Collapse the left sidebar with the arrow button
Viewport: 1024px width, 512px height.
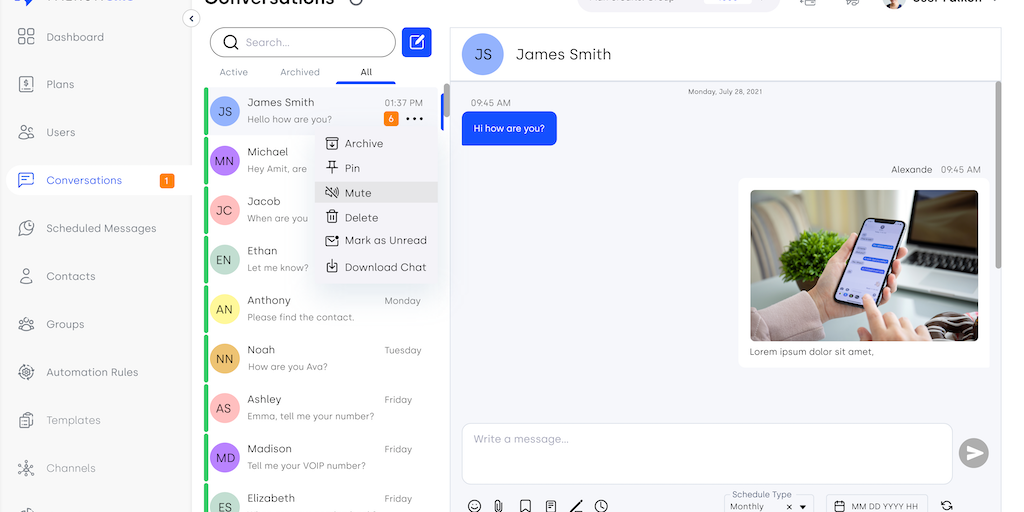[192, 19]
